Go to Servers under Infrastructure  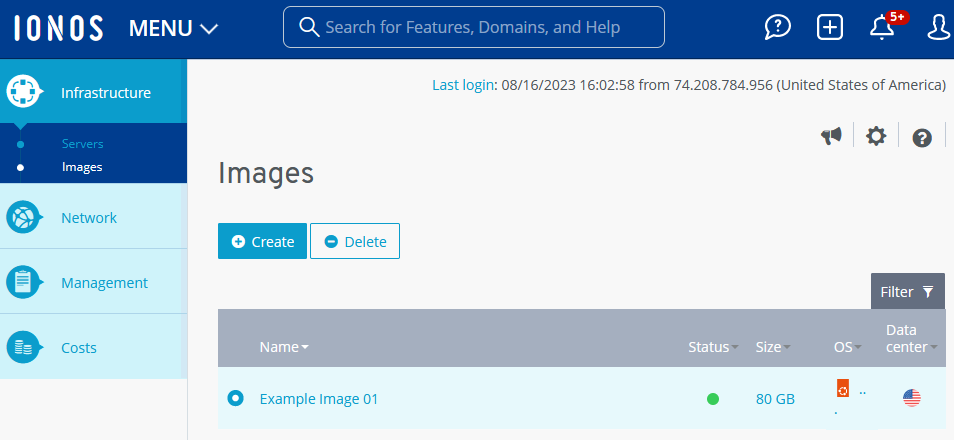[x=82, y=144]
